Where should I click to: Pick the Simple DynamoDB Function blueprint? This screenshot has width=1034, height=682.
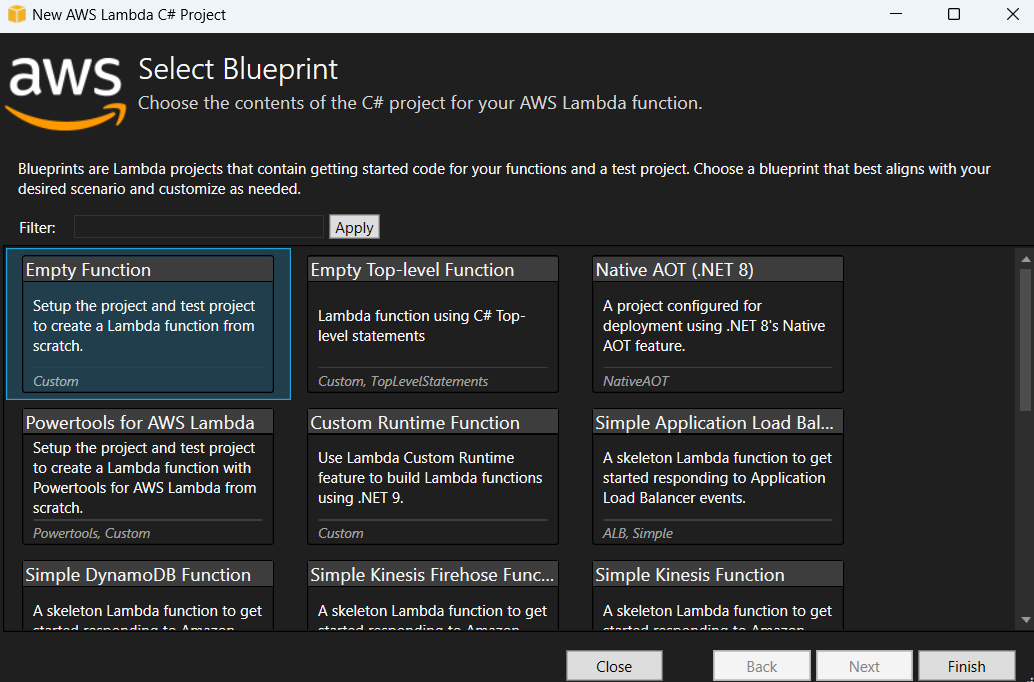[148, 596]
